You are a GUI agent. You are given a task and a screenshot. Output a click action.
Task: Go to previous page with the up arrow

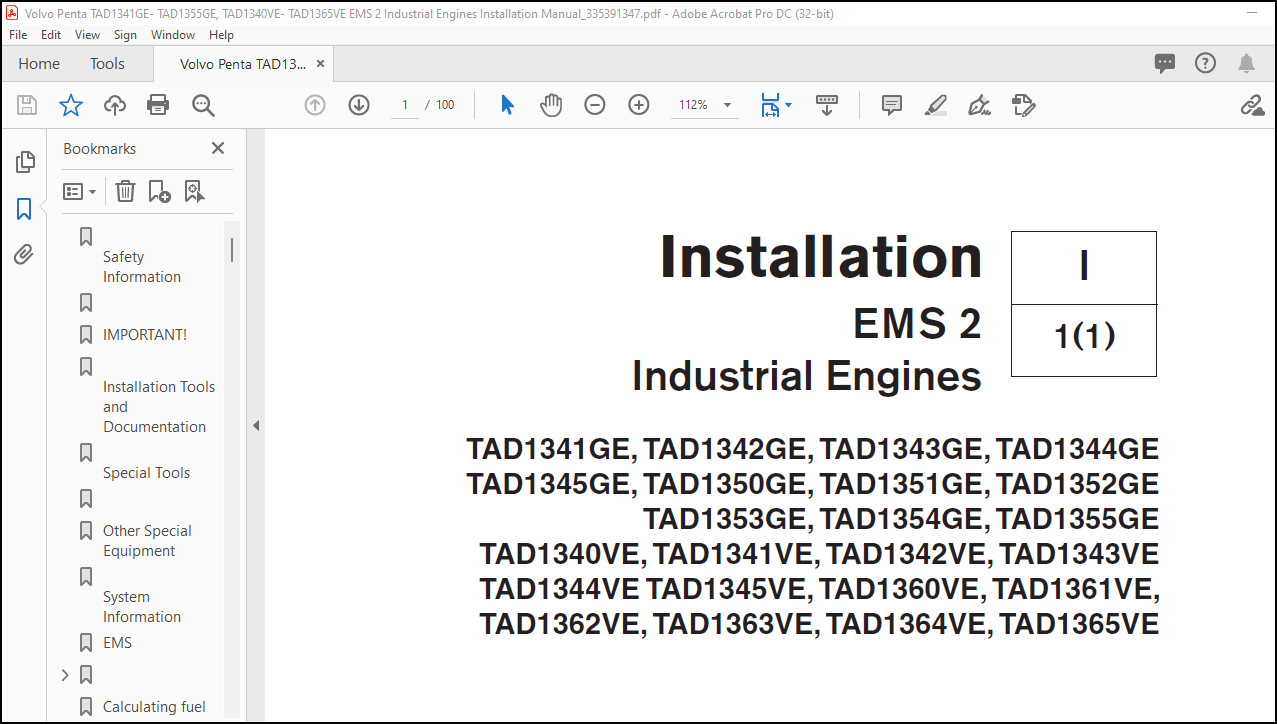click(315, 105)
